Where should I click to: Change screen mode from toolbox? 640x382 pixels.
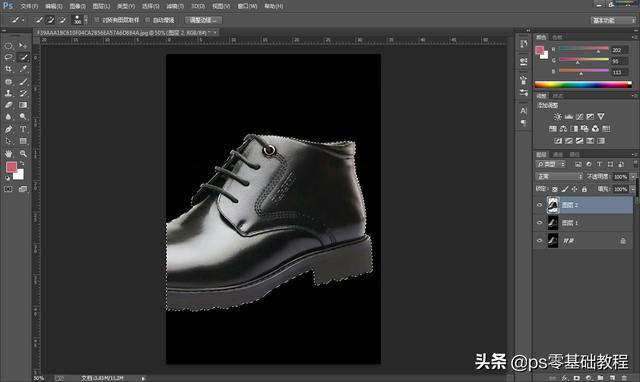pyautogui.click(x=23, y=189)
